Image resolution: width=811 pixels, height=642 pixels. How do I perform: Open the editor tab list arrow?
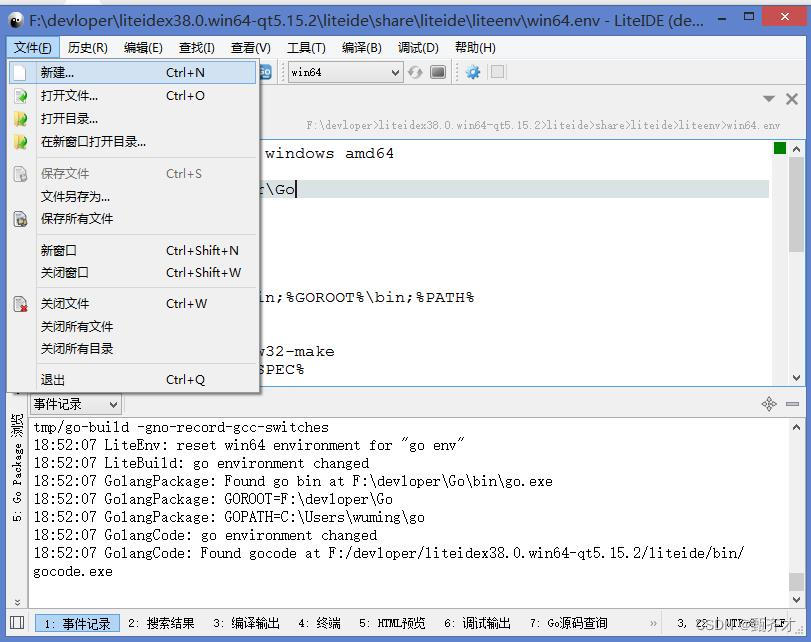tap(769, 98)
